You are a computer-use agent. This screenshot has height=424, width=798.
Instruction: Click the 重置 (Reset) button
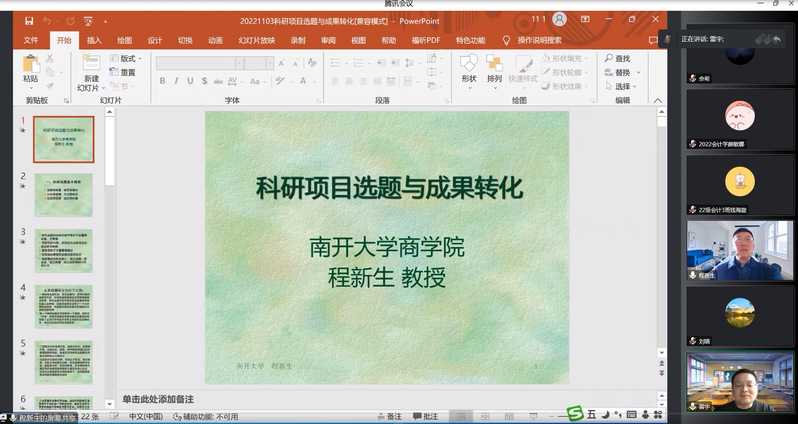tap(123, 73)
